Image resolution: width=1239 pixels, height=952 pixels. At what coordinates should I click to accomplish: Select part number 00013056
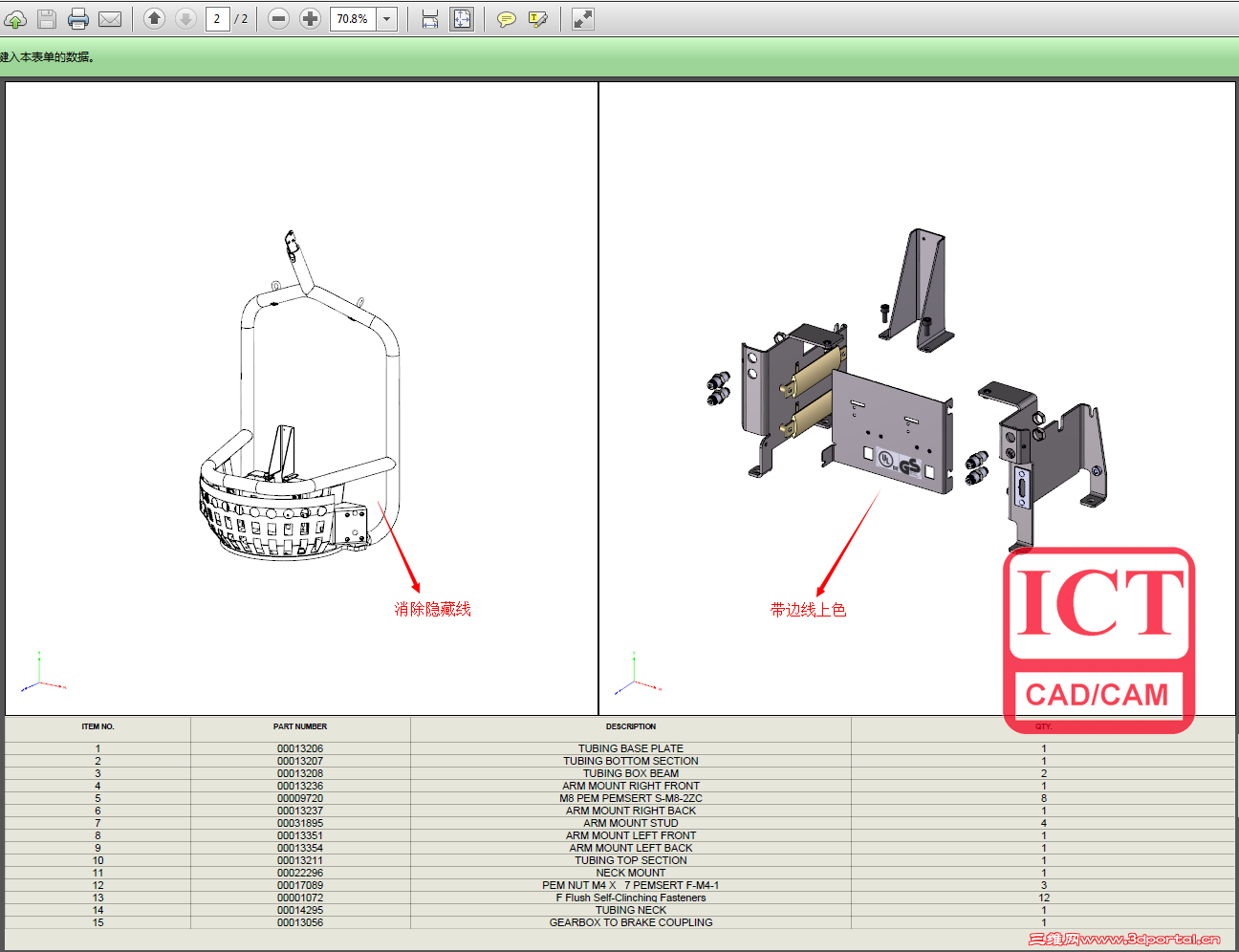pos(300,922)
